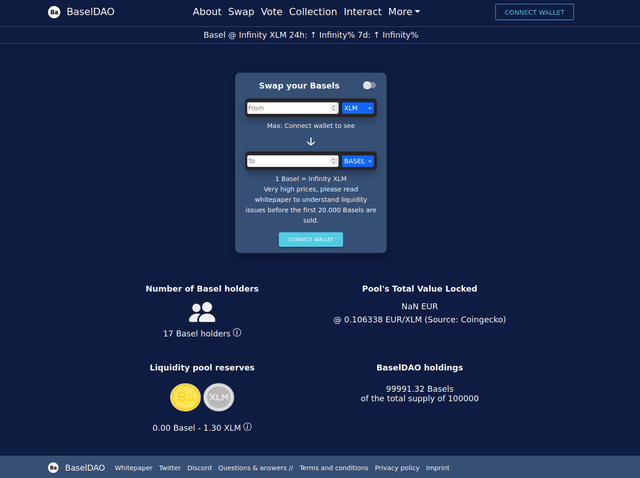Open the Swap nav item
This screenshot has height=478, width=640.
click(x=241, y=12)
